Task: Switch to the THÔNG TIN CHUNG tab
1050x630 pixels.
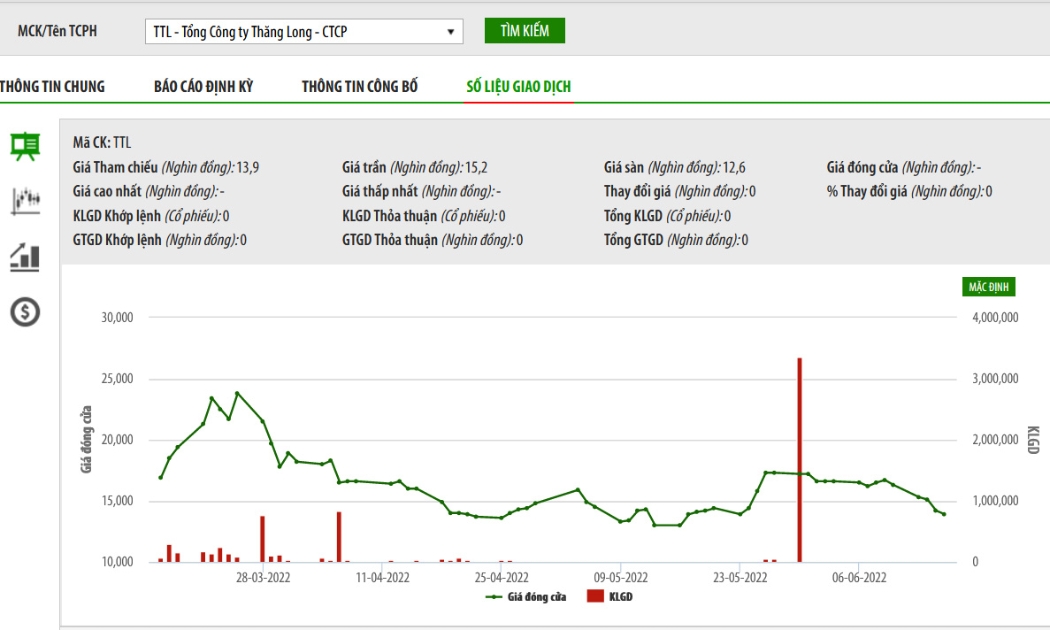Action: [x=52, y=86]
